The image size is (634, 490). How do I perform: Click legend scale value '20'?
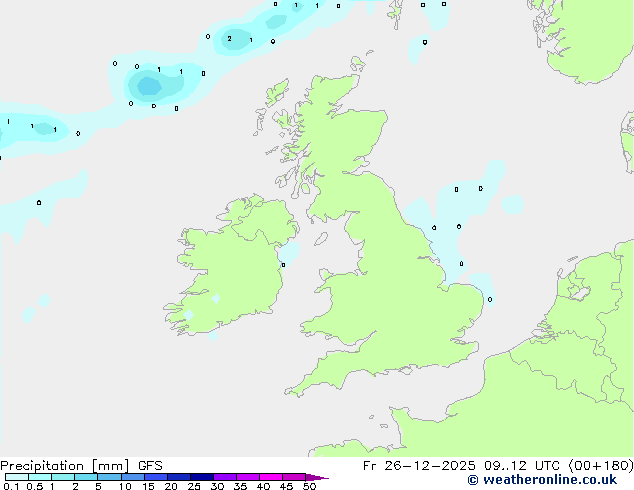(x=171, y=486)
